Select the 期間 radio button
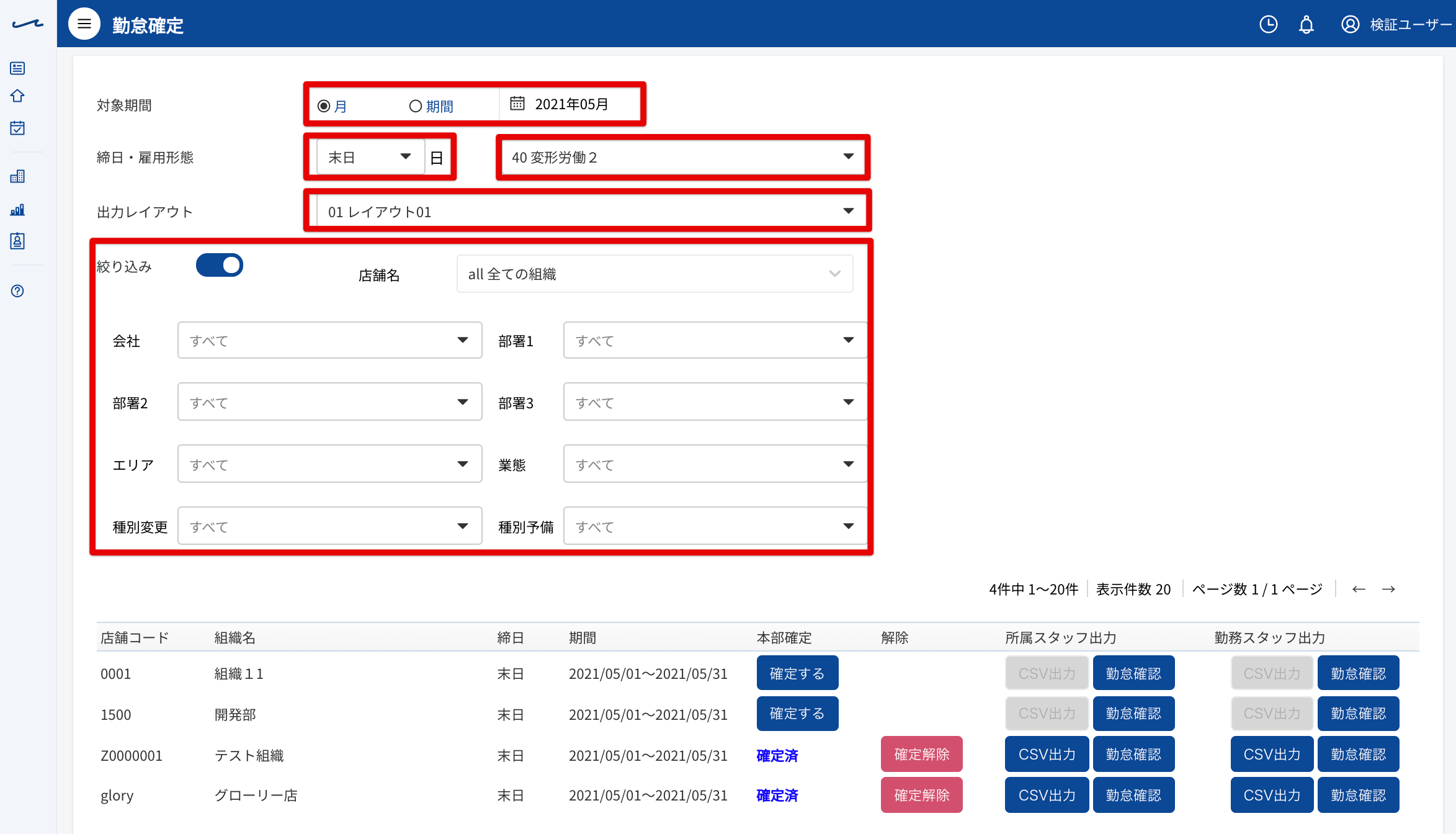The height and width of the screenshot is (834, 1456). point(415,106)
